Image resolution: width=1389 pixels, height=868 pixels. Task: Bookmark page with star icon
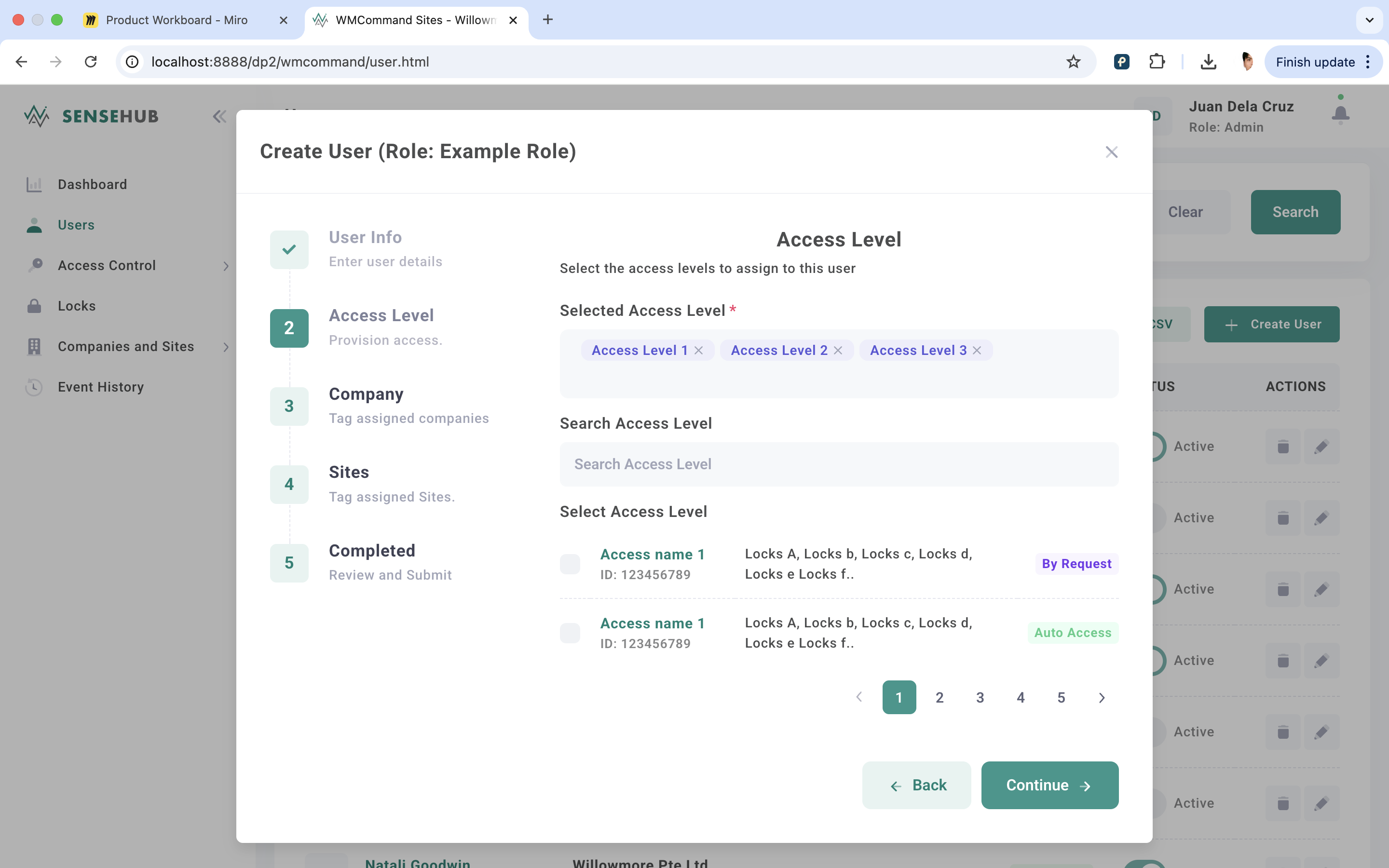point(1073,61)
